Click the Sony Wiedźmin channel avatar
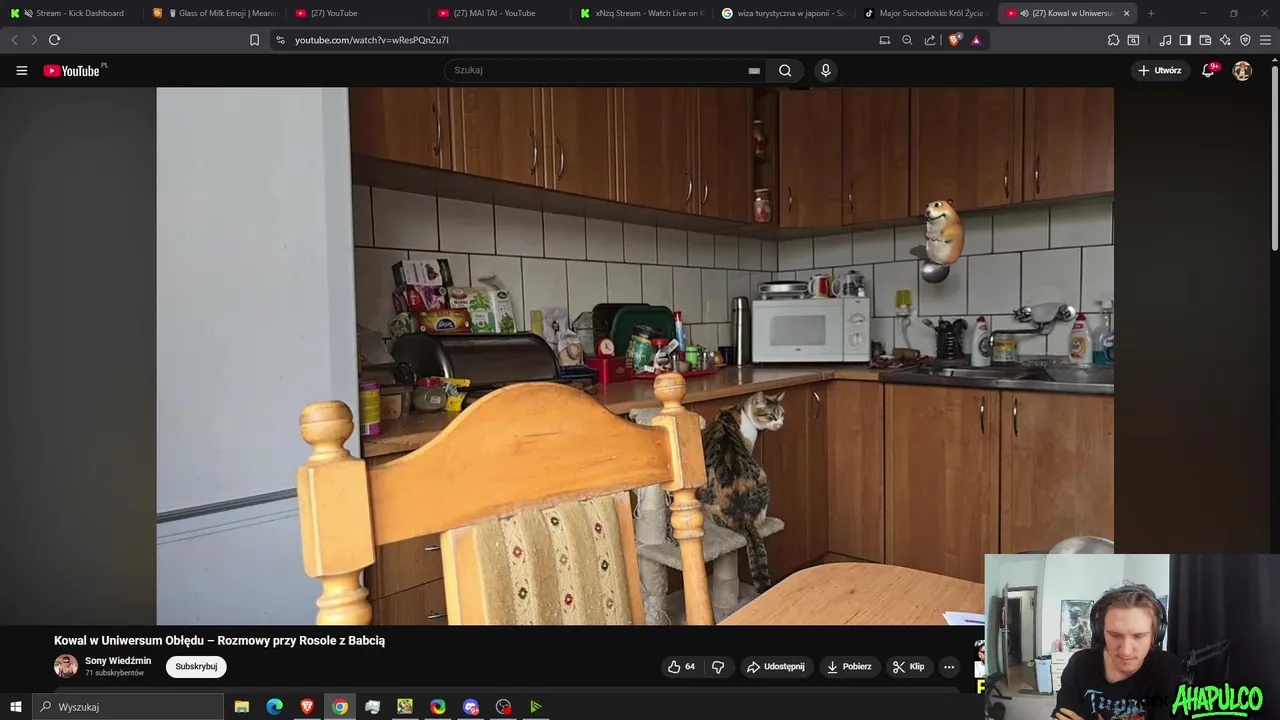The height and width of the screenshot is (720, 1280). (x=66, y=666)
